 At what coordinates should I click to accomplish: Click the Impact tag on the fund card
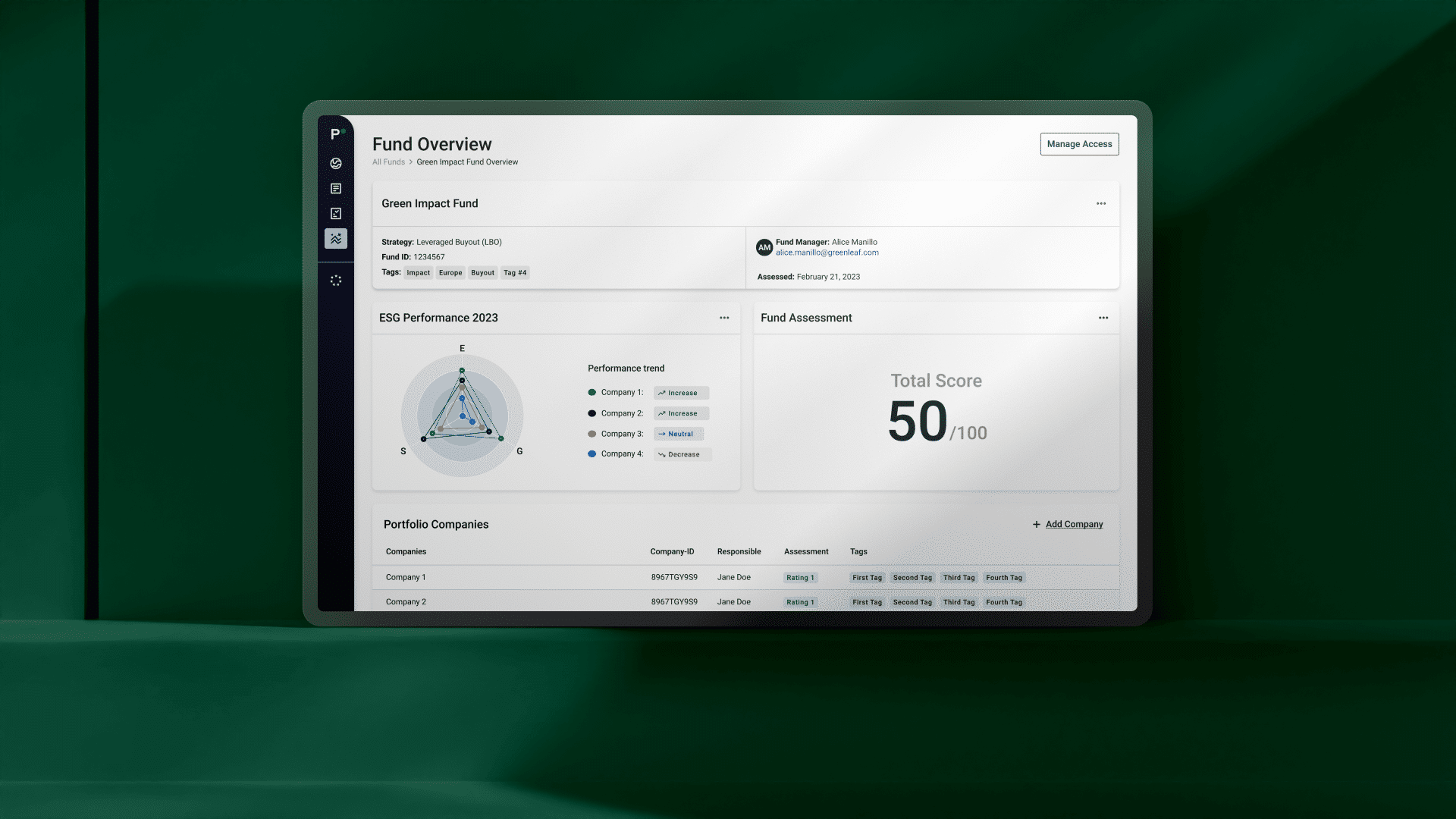pyautogui.click(x=418, y=272)
